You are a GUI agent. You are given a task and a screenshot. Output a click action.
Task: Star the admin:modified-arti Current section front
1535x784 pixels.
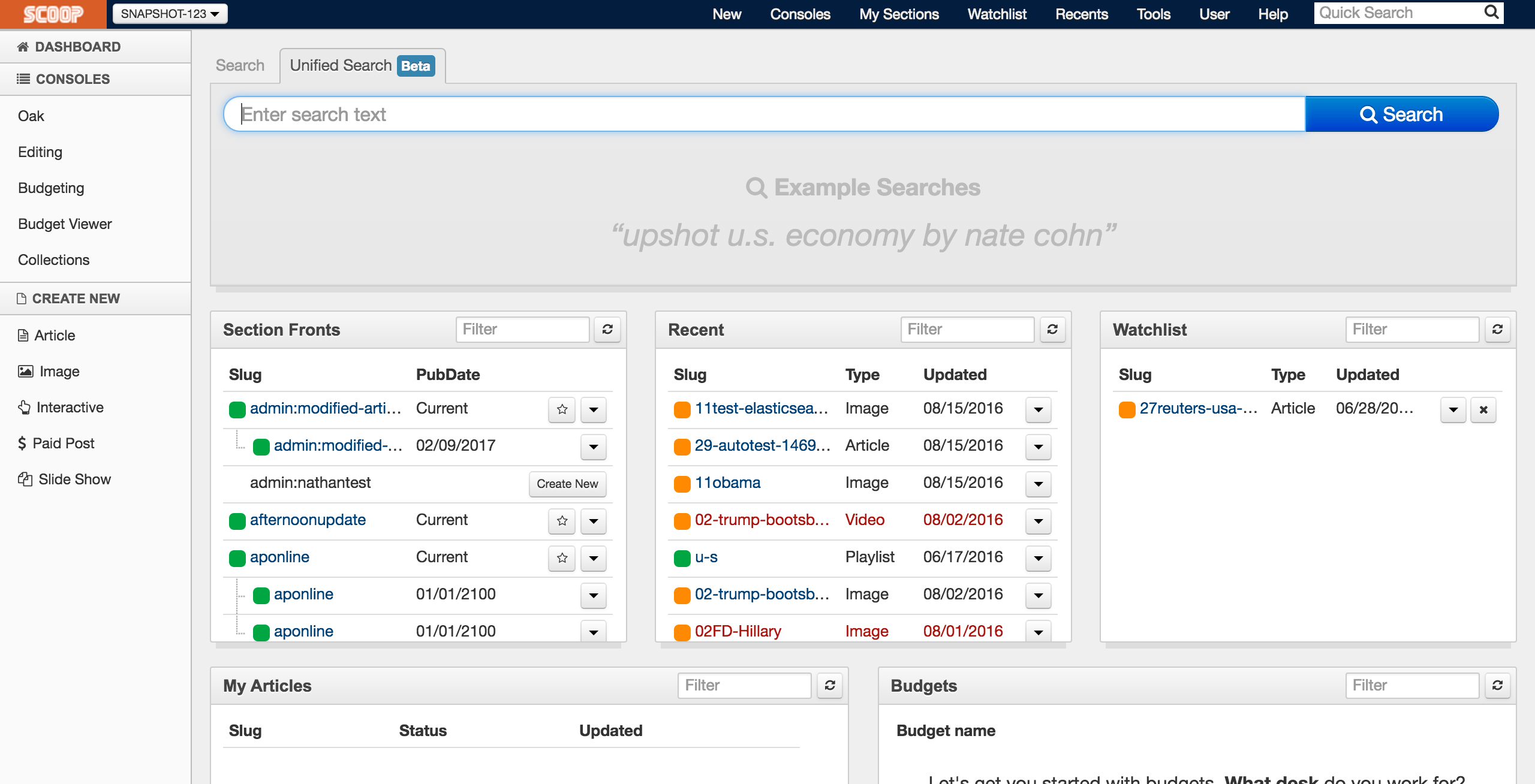(x=562, y=409)
